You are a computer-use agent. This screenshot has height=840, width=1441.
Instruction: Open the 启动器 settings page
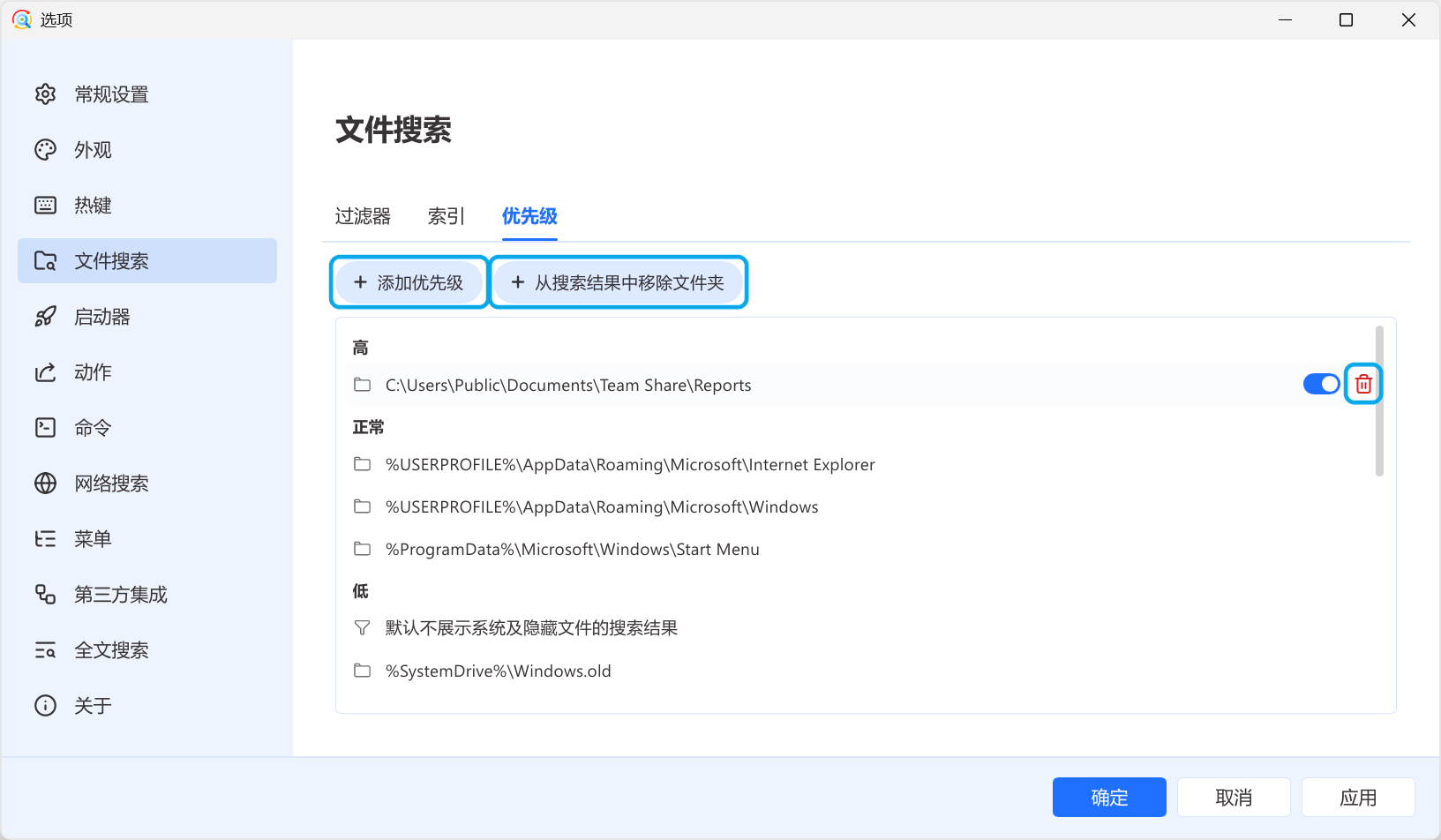tap(147, 317)
